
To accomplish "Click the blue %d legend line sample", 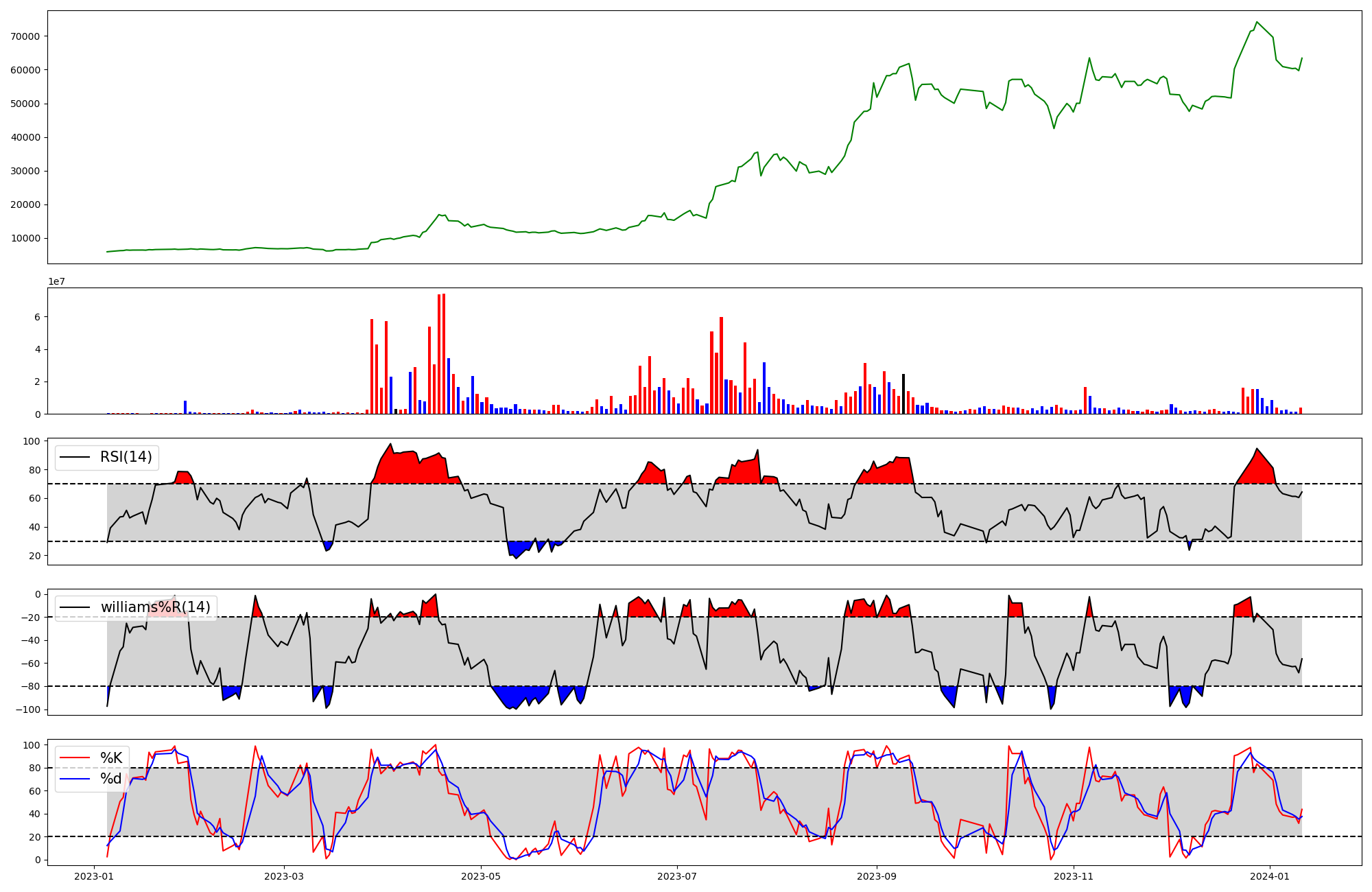I will tap(75, 779).
